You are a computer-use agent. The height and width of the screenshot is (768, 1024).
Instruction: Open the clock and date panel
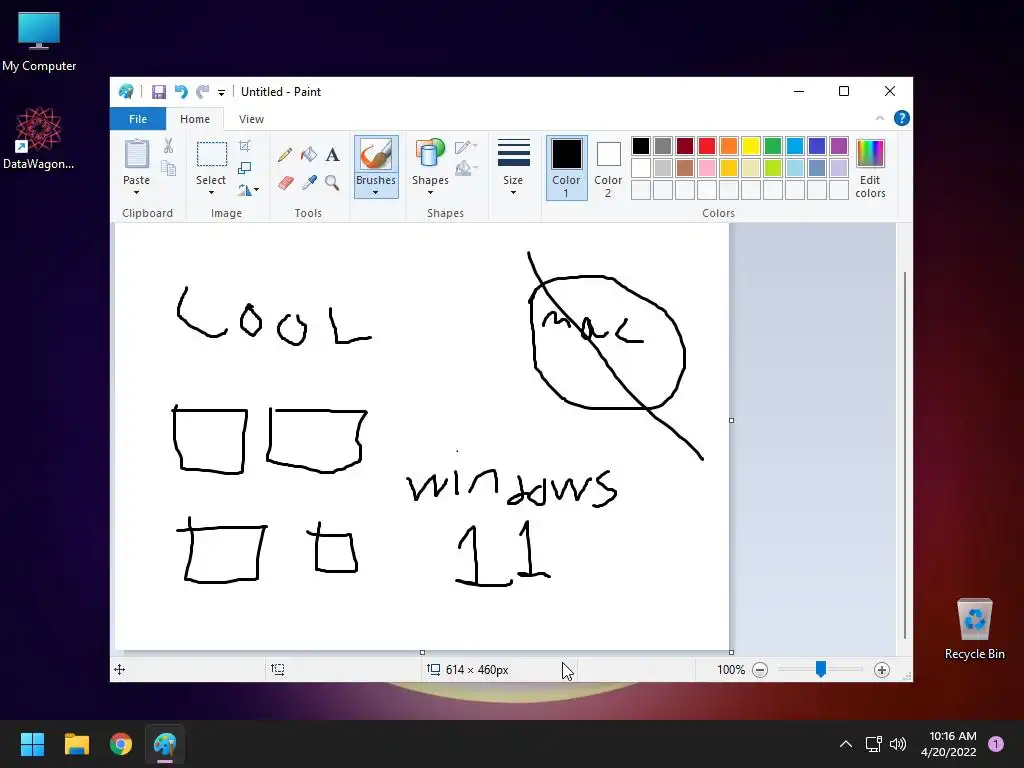(x=949, y=744)
